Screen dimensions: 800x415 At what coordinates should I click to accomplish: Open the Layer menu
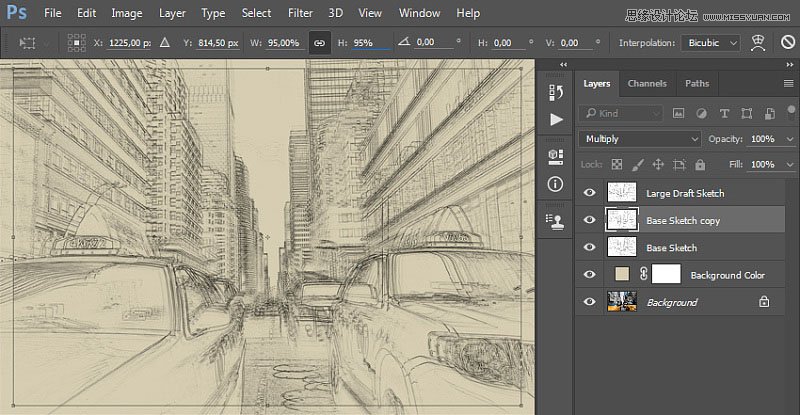[x=172, y=13]
